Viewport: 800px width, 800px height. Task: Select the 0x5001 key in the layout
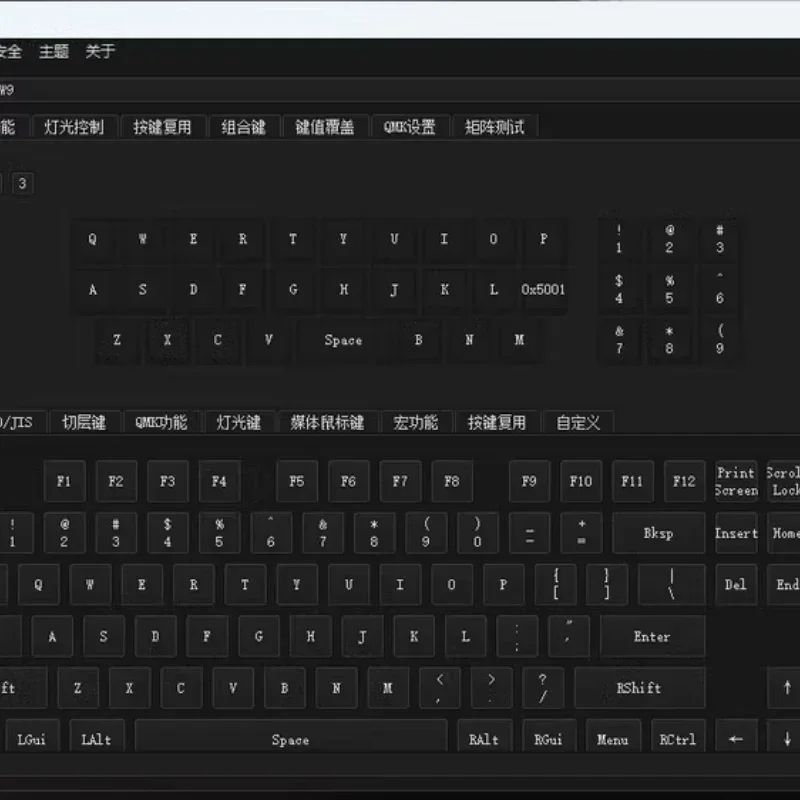[543, 290]
